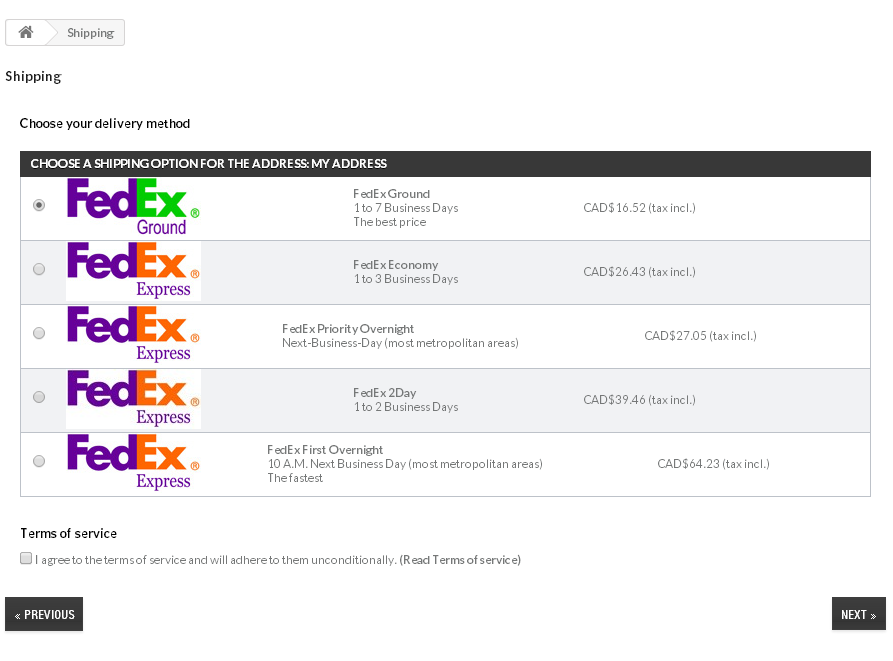
Task: Select the FedEx Economy radio button
Action: pyautogui.click(x=39, y=269)
